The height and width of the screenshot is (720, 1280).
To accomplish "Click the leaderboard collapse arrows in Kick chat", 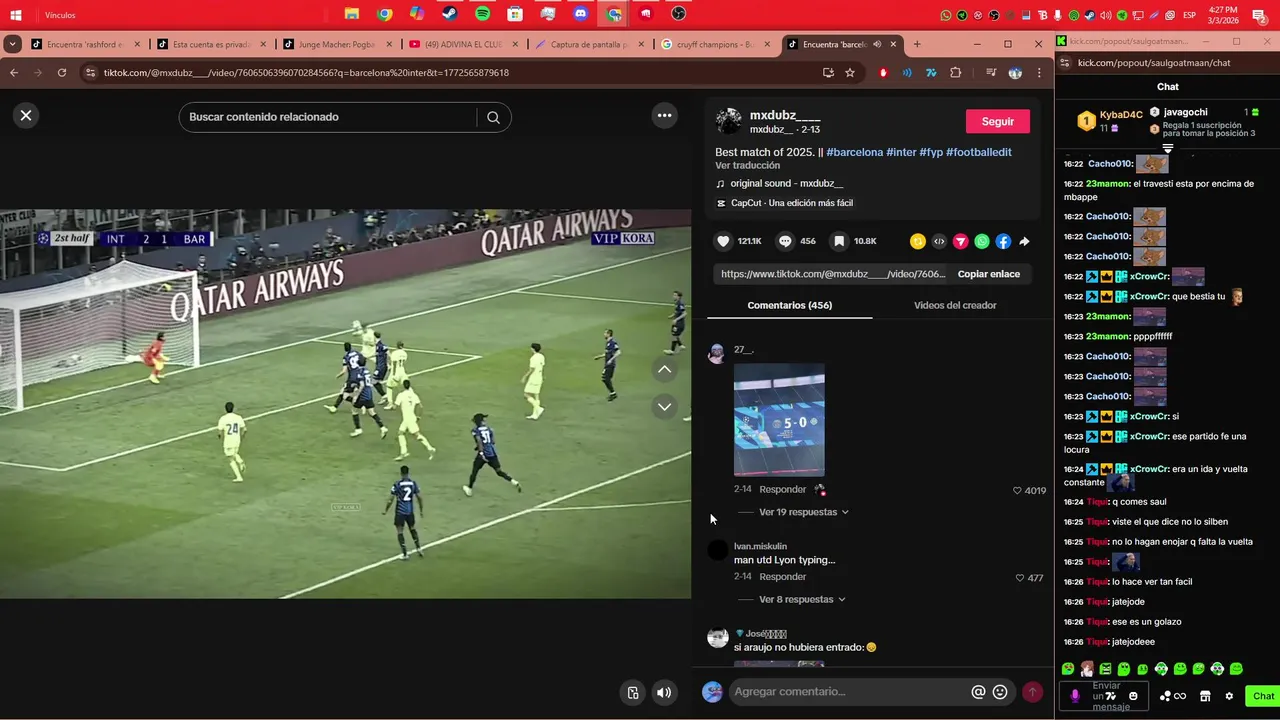I will click(1167, 148).
